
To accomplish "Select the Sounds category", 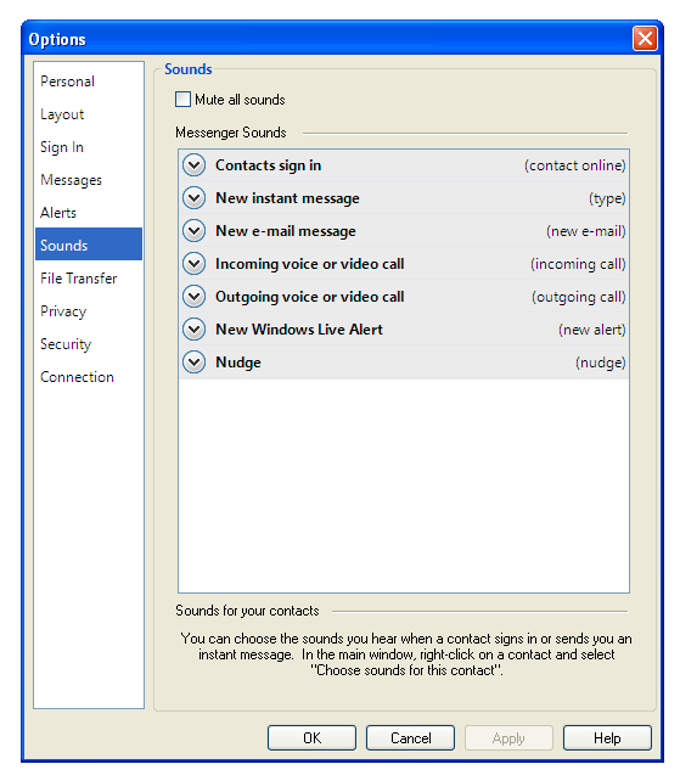I will coord(88,244).
